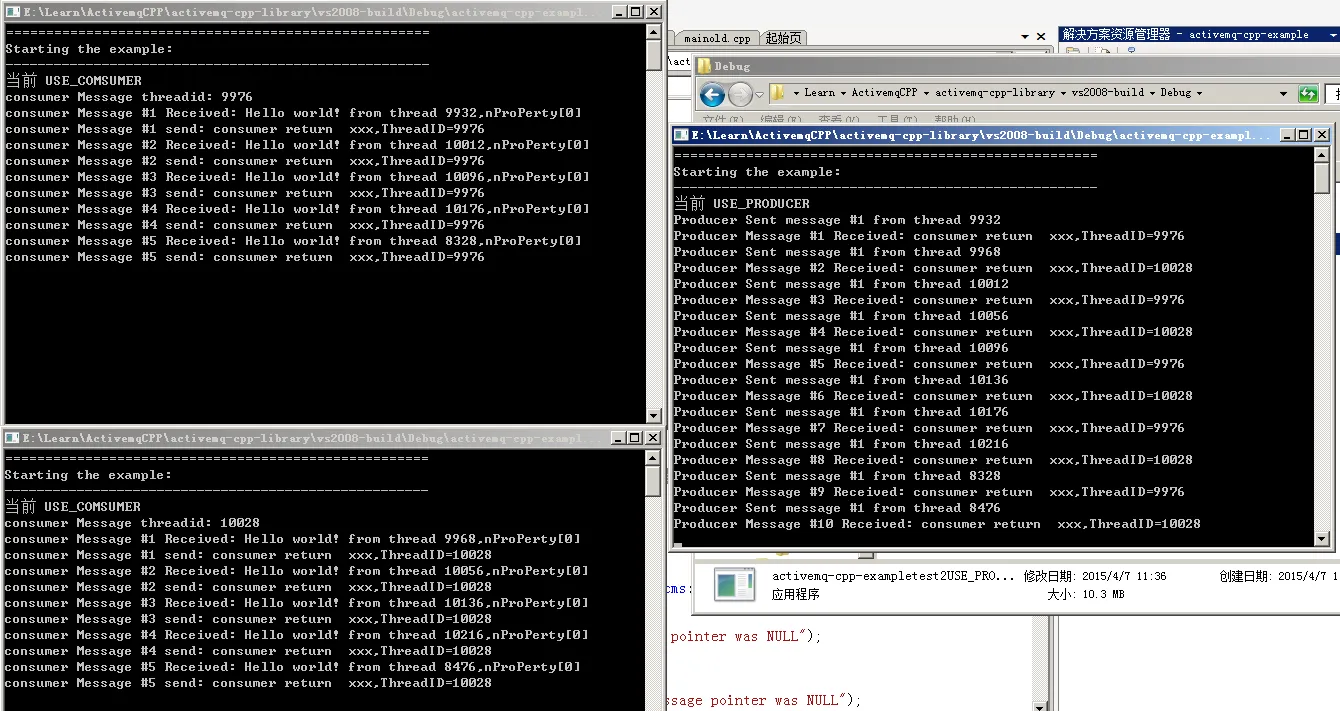1340x711 pixels.
Task: Close the active editor tab with X
Action: pos(1042,36)
